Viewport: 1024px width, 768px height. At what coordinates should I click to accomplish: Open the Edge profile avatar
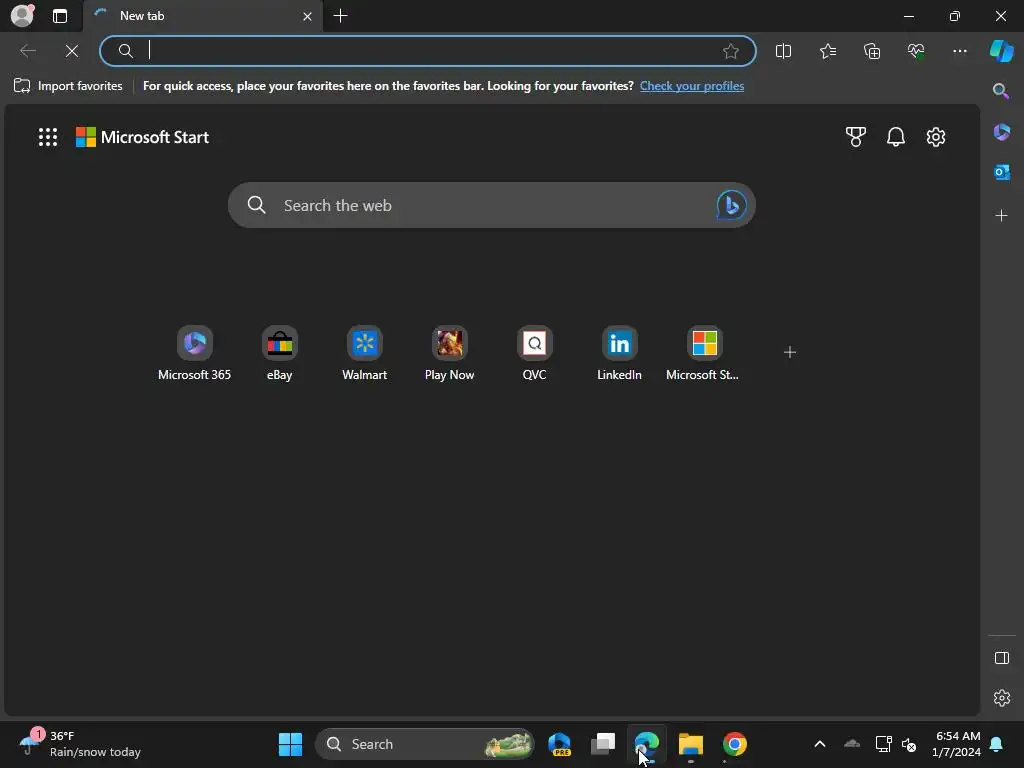pos(22,15)
